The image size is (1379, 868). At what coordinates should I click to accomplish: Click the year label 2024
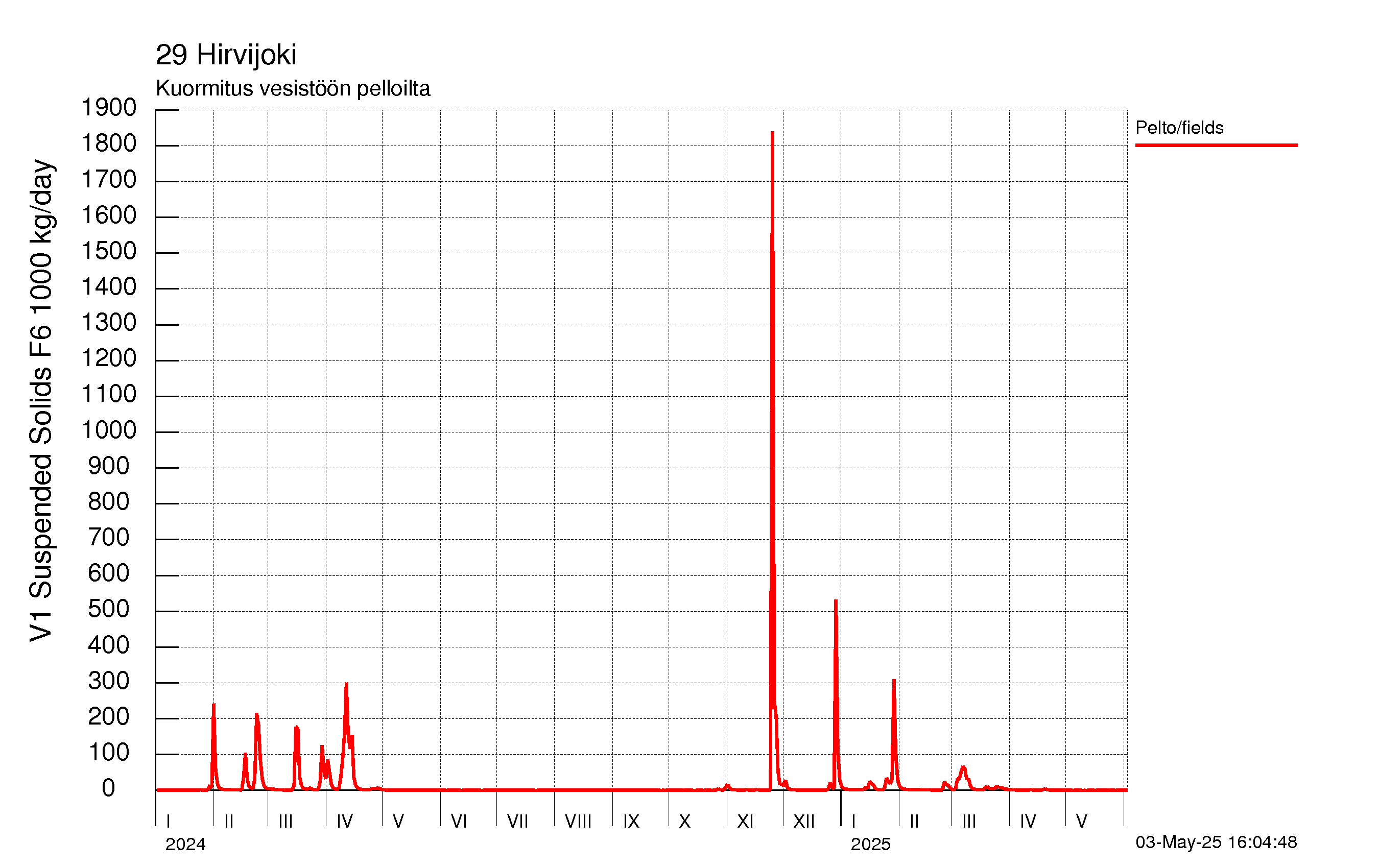click(x=185, y=844)
